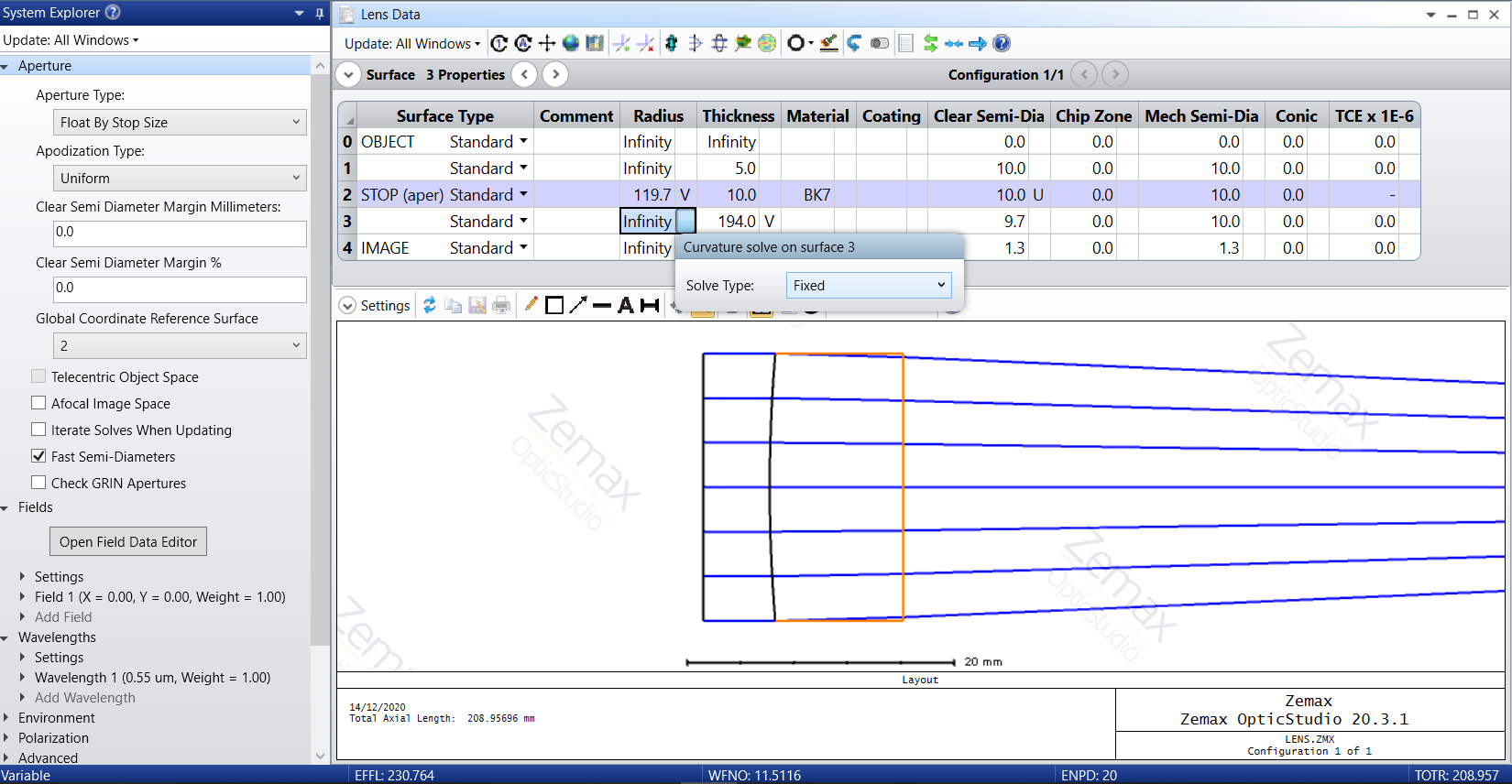This screenshot has width=1512, height=784.
Task: Open the Apodization Type Uniform dropdown
Action: pyautogui.click(x=180, y=179)
